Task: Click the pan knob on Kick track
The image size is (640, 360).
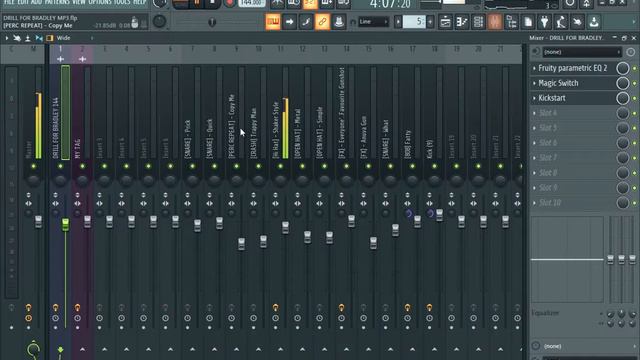Action: pos(434,180)
